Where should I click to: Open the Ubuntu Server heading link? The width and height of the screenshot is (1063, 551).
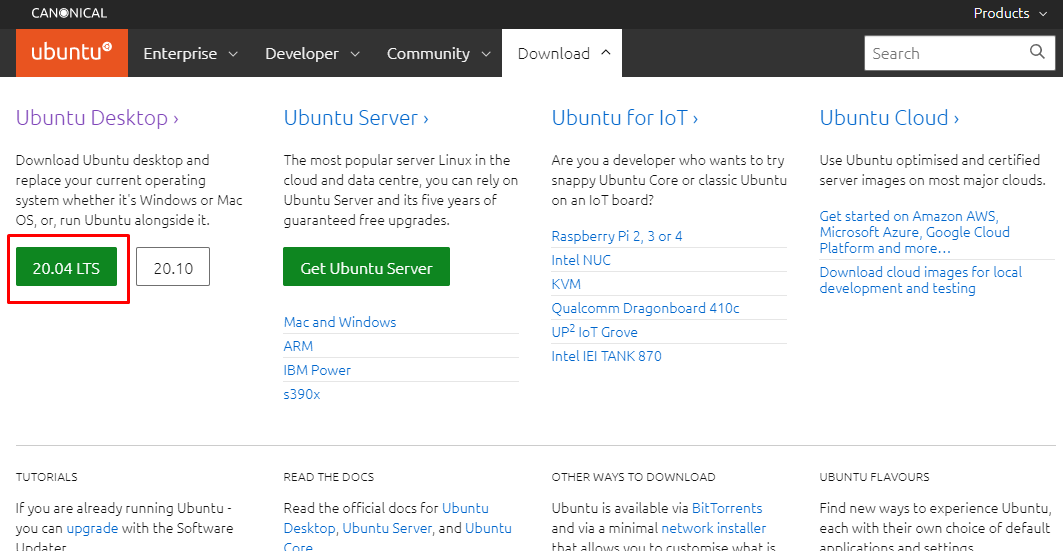tap(356, 118)
